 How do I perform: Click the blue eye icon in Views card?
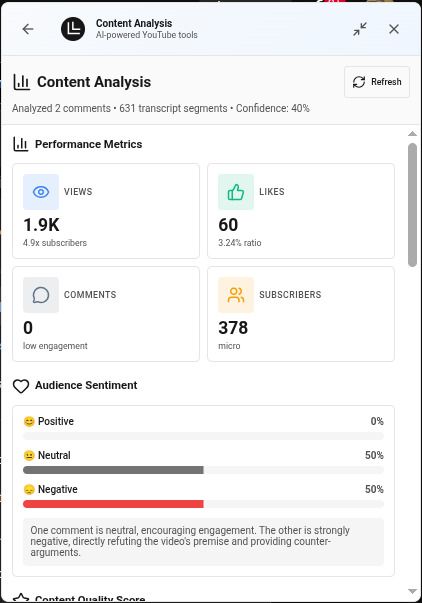(41, 192)
